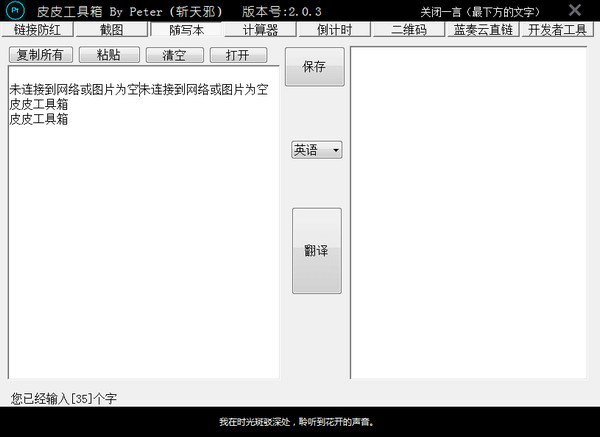
Task: Click the 翻译 translate button
Action: (x=317, y=251)
